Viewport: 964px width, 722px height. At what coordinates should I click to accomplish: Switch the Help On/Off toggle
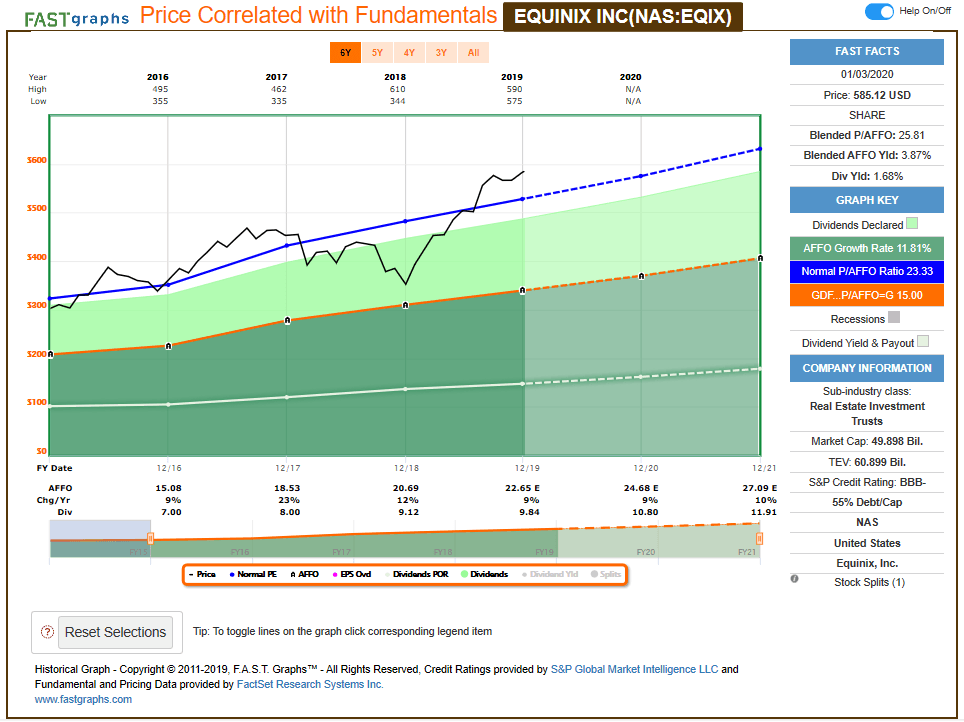[880, 11]
